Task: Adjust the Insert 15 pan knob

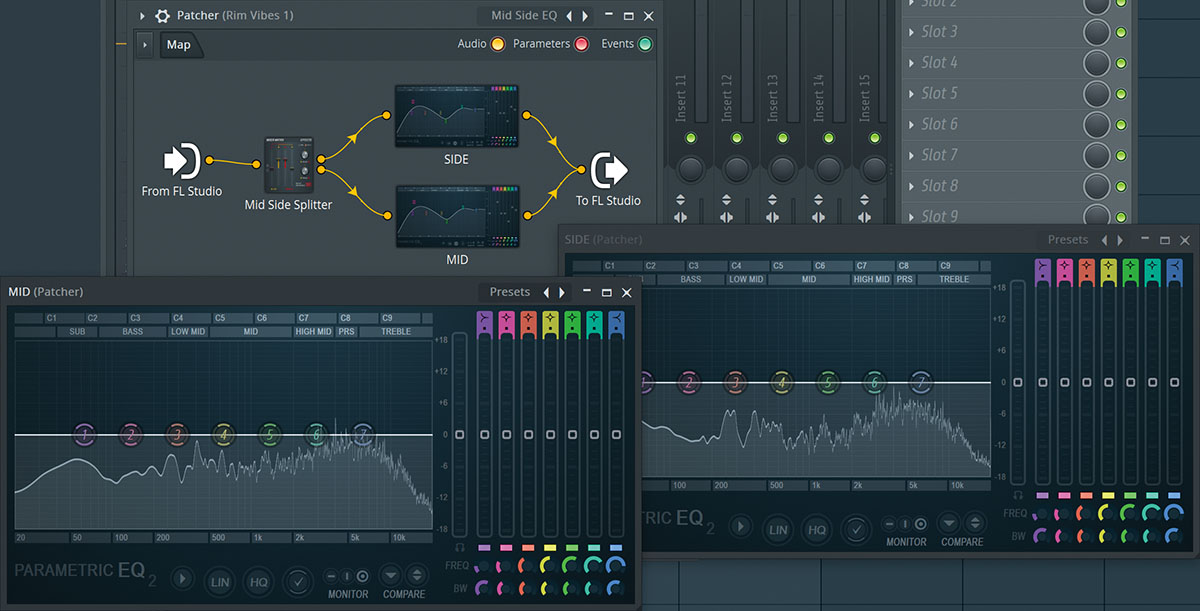Action: (x=874, y=168)
